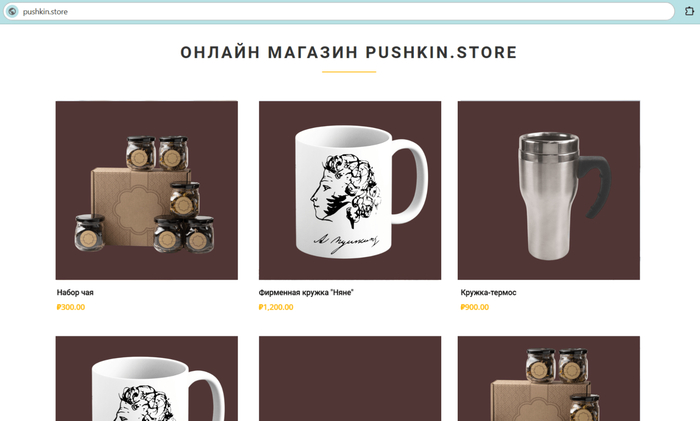The image size is (700, 421).
Task: Click the ₽1,200.00 price label
Action: tap(276, 307)
